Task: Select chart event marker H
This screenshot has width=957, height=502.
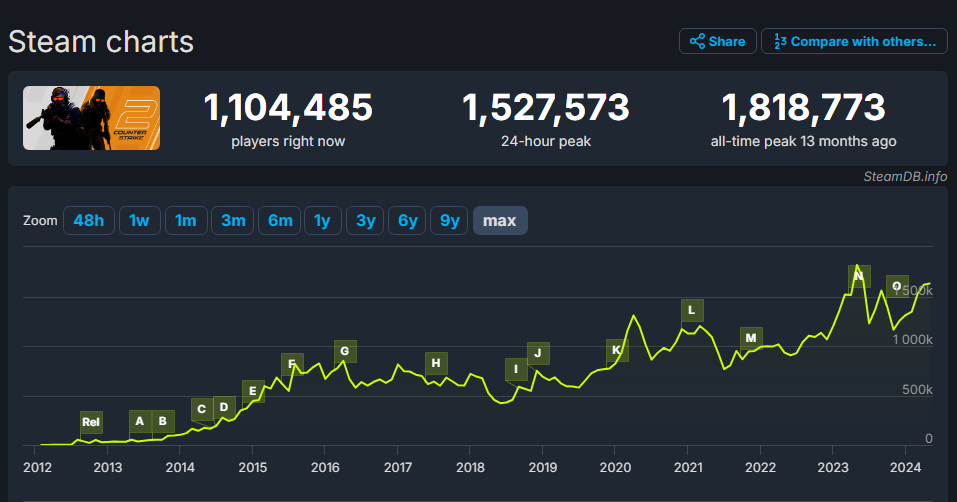Action: [x=436, y=363]
